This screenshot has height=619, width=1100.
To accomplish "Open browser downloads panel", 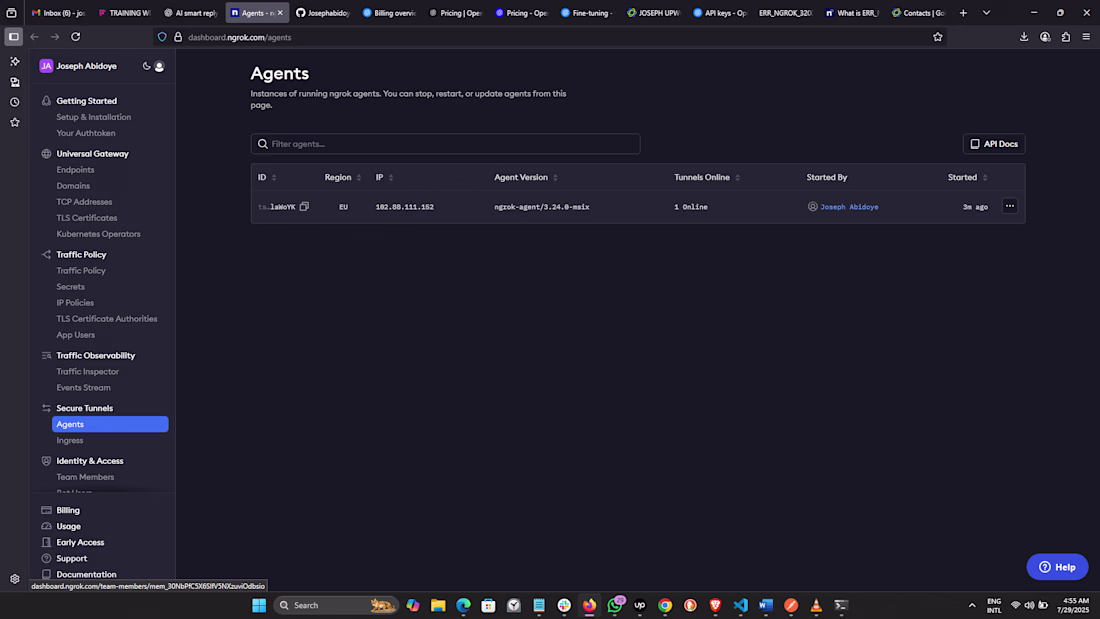I will [1024, 36].
